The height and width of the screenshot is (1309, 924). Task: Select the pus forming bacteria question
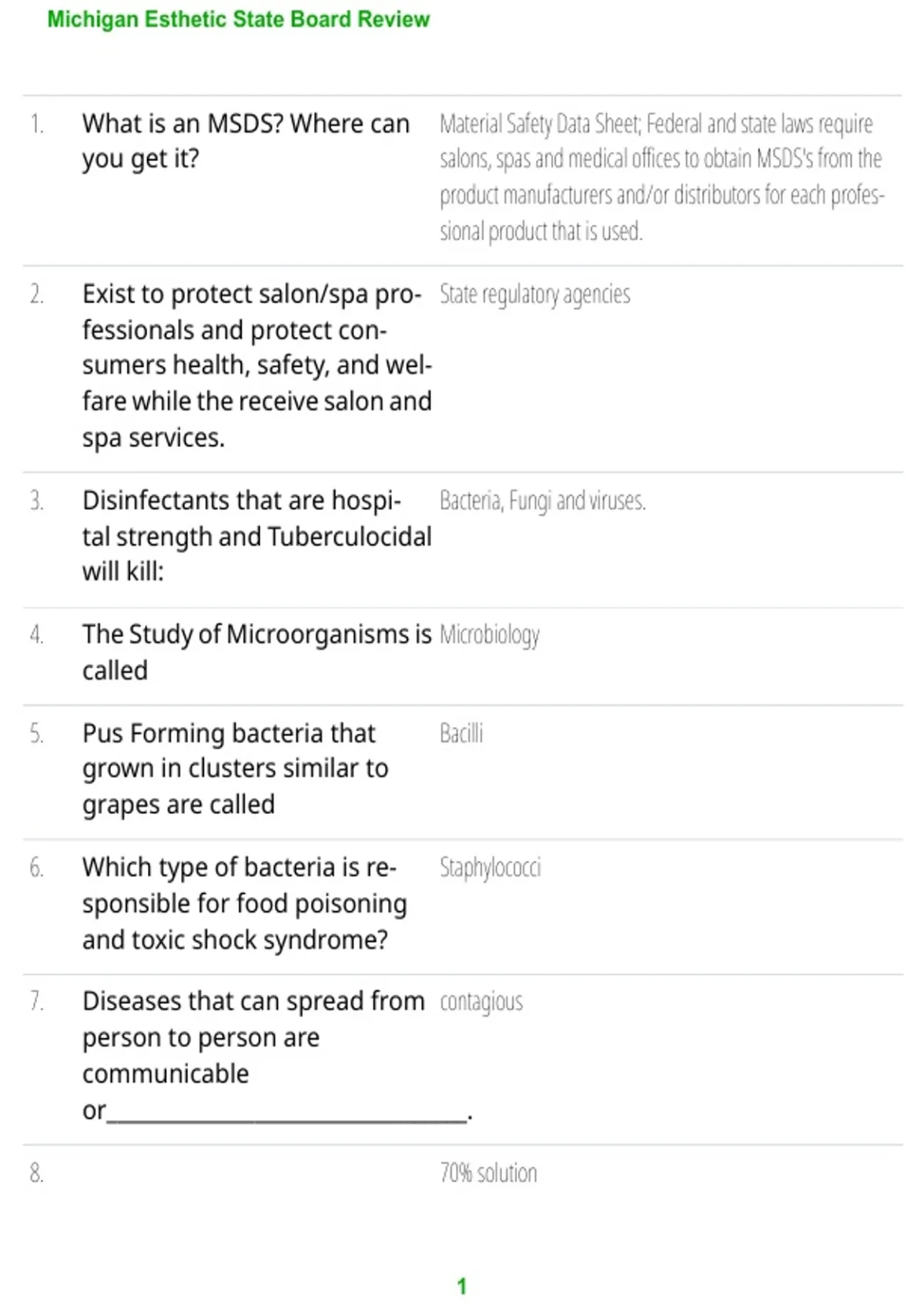pyautogui.click(x=235, y=768)
